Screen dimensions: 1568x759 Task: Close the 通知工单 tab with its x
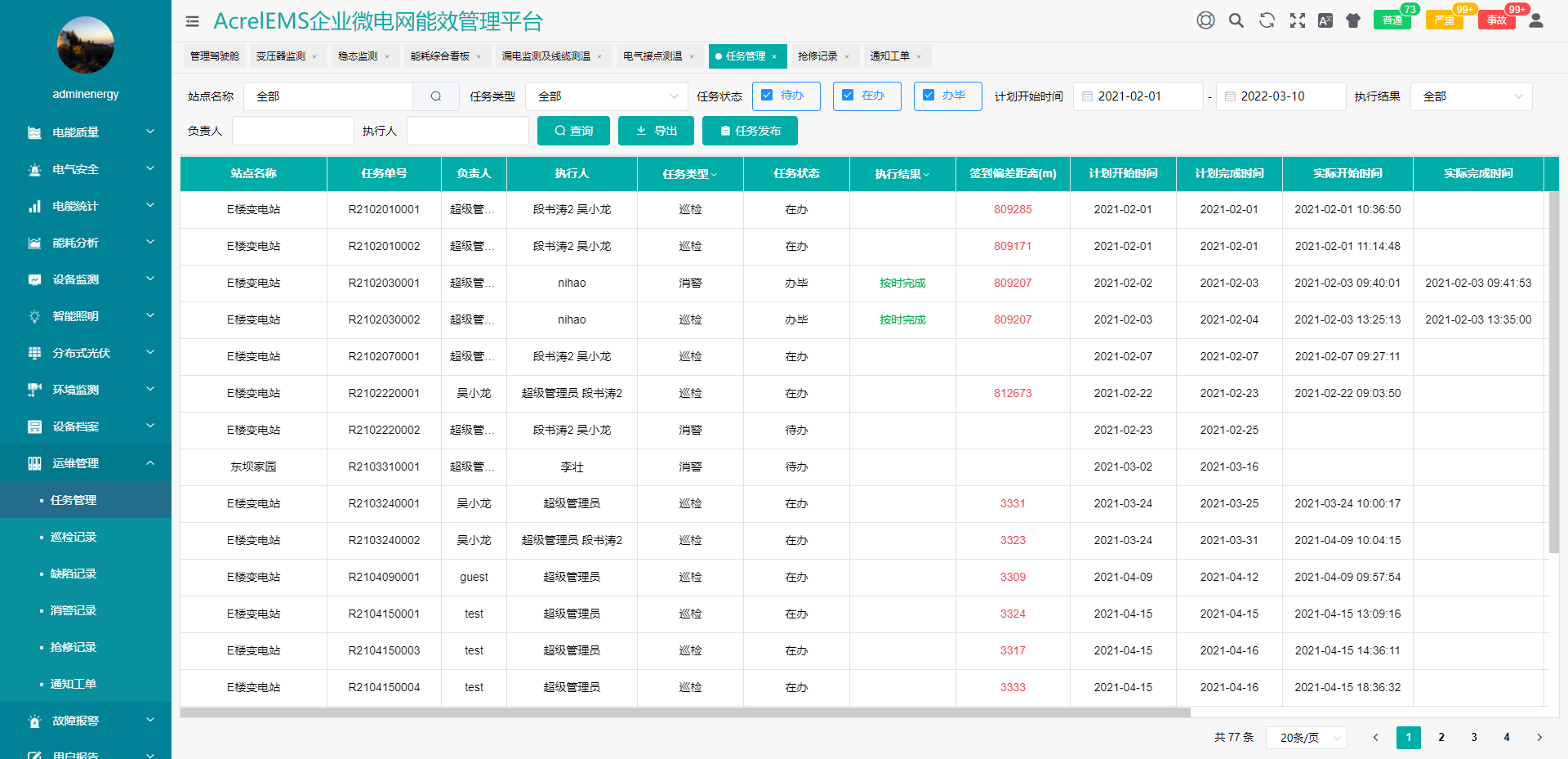(x=919, y=56)
